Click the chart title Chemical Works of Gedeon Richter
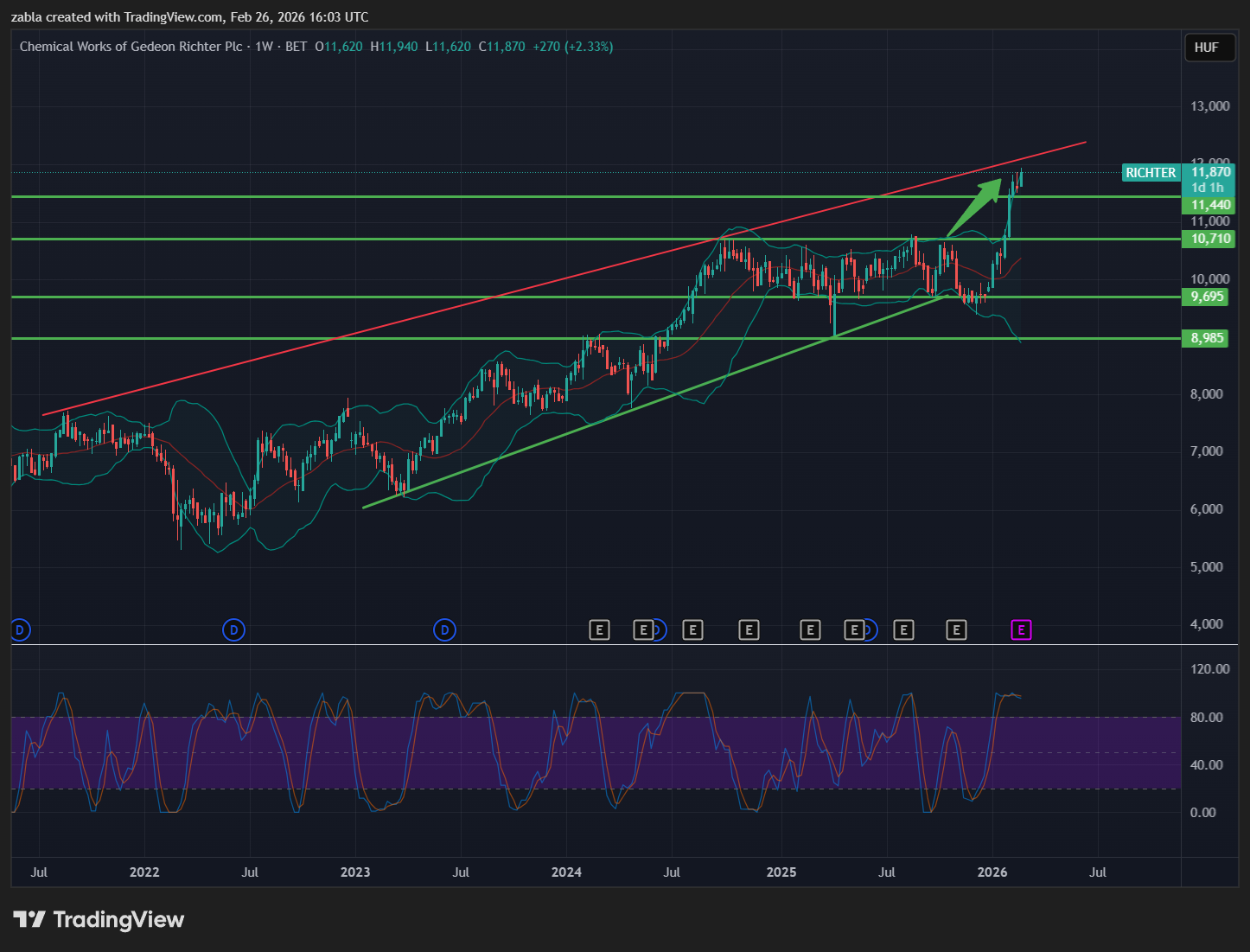The width and height of the screenshot is (1250, 952). (x=131, y=47)
